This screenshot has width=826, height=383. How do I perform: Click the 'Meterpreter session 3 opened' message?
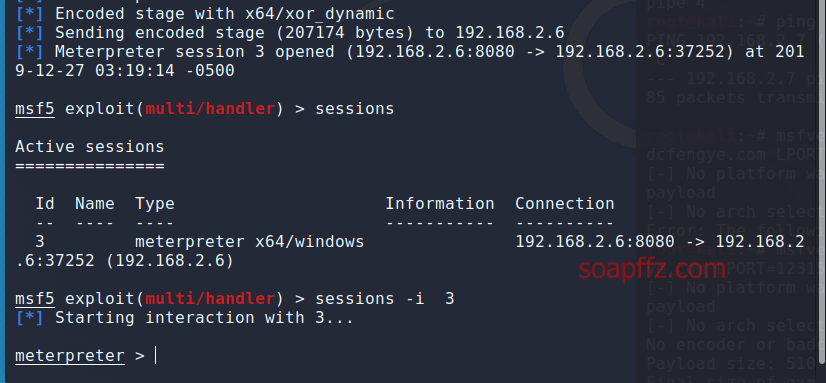[x=194, y=52]
